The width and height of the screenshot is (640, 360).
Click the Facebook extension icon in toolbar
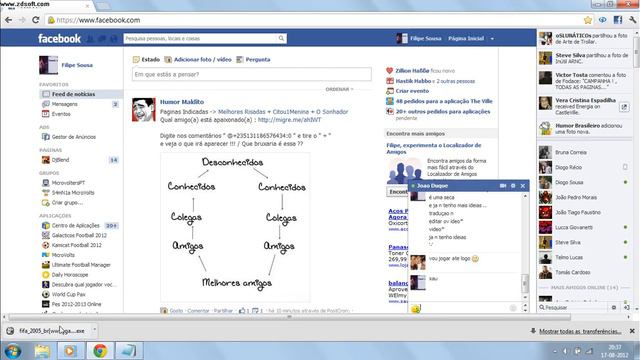coord(618,20)
